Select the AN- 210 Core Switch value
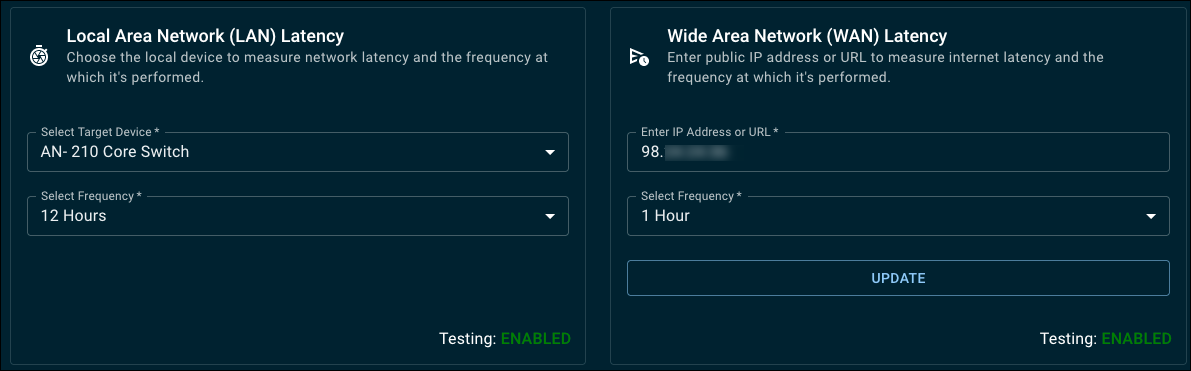The width and height of the screenshot is (1191, 371). coord(115,152)
